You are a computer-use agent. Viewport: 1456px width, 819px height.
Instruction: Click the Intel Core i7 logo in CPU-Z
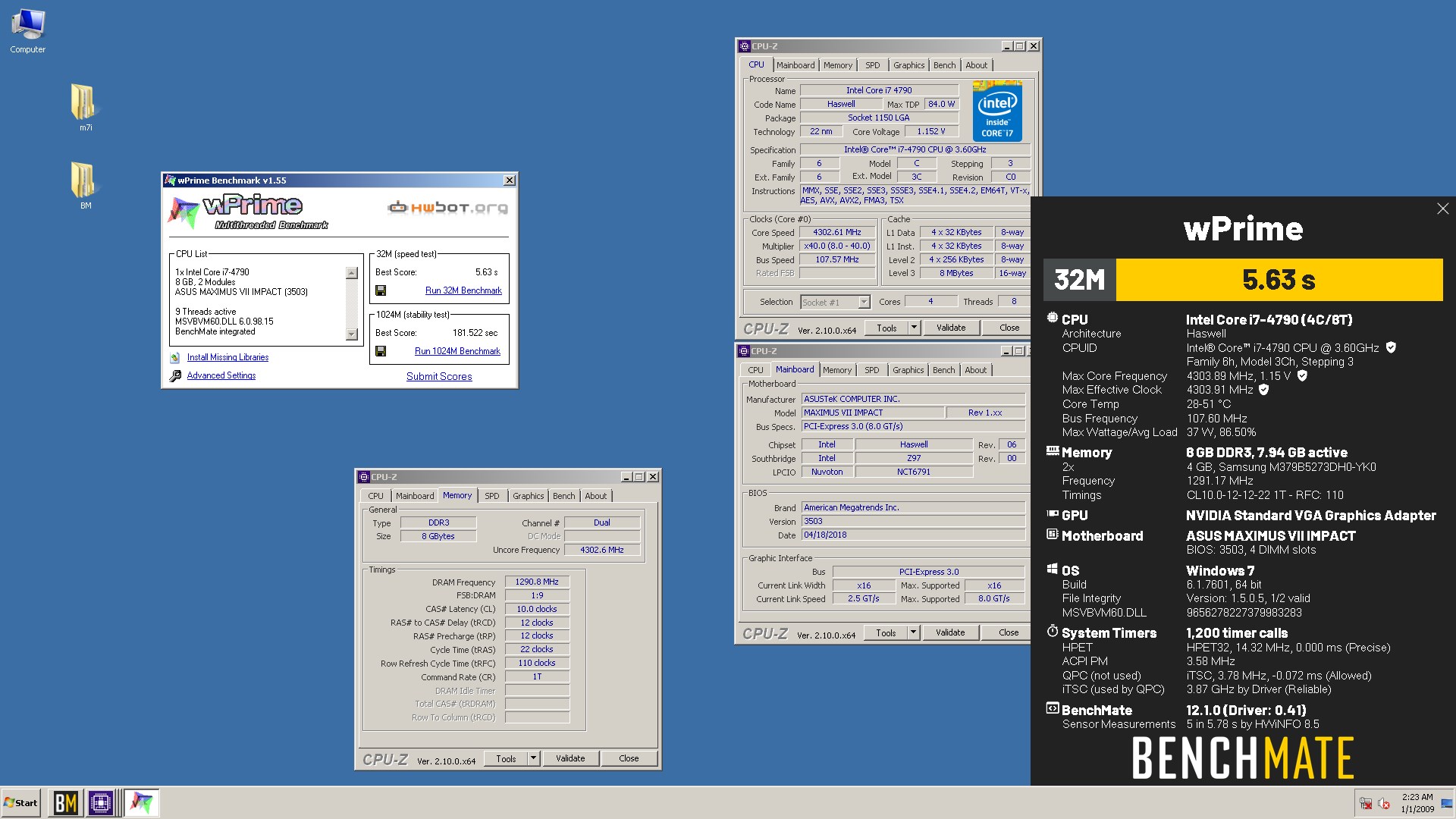(x=997, y=111)
